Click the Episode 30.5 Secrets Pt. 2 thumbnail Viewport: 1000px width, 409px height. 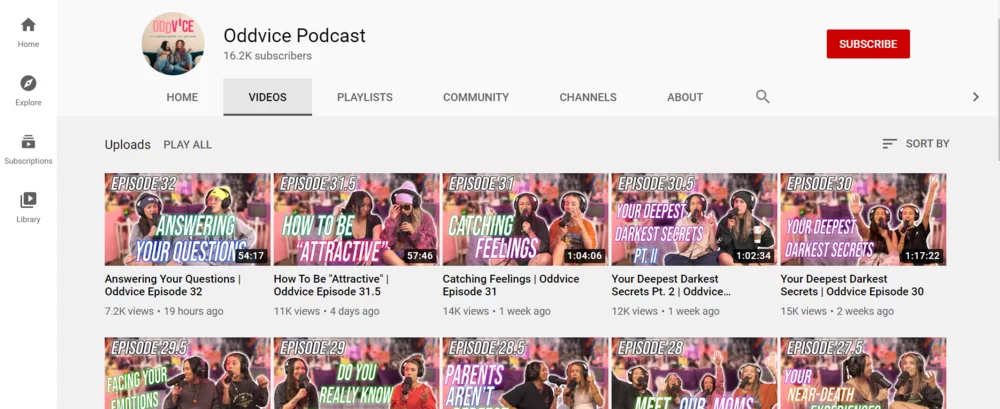click(694, 219)
